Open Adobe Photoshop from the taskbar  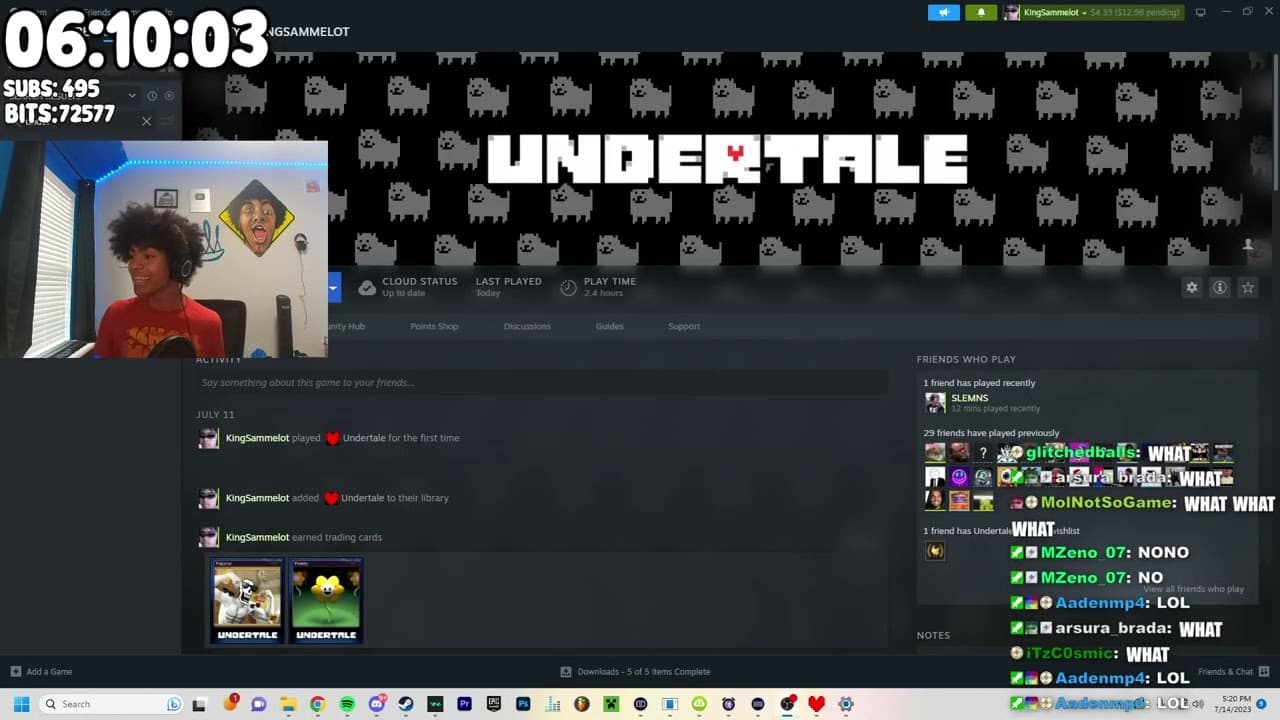pyautogui.click(x=523, y=704)
